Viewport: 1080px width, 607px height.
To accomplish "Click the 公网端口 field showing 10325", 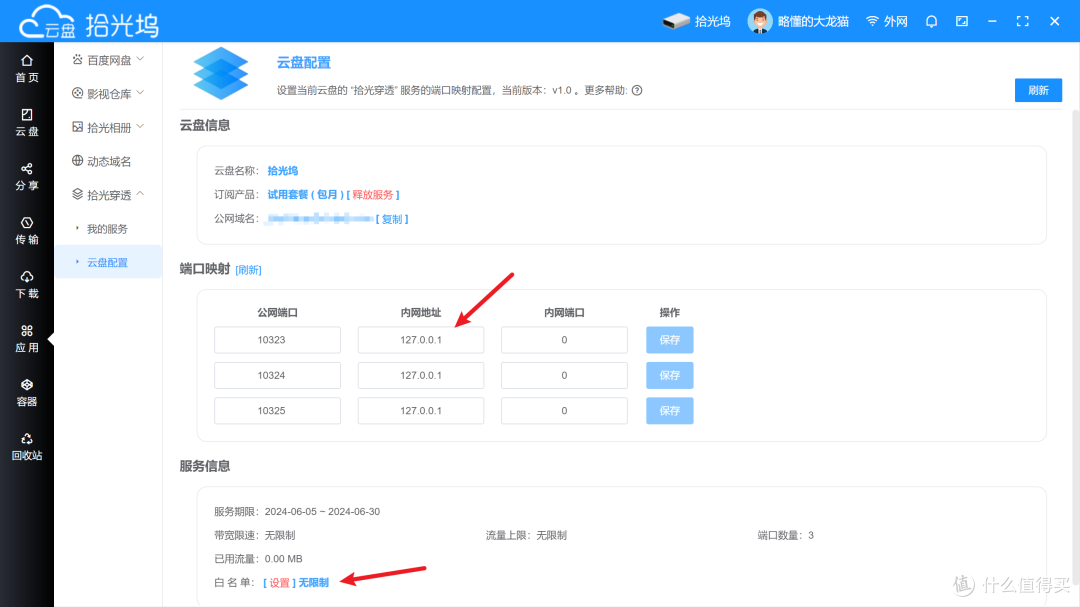I will click(x=278, y=411).
